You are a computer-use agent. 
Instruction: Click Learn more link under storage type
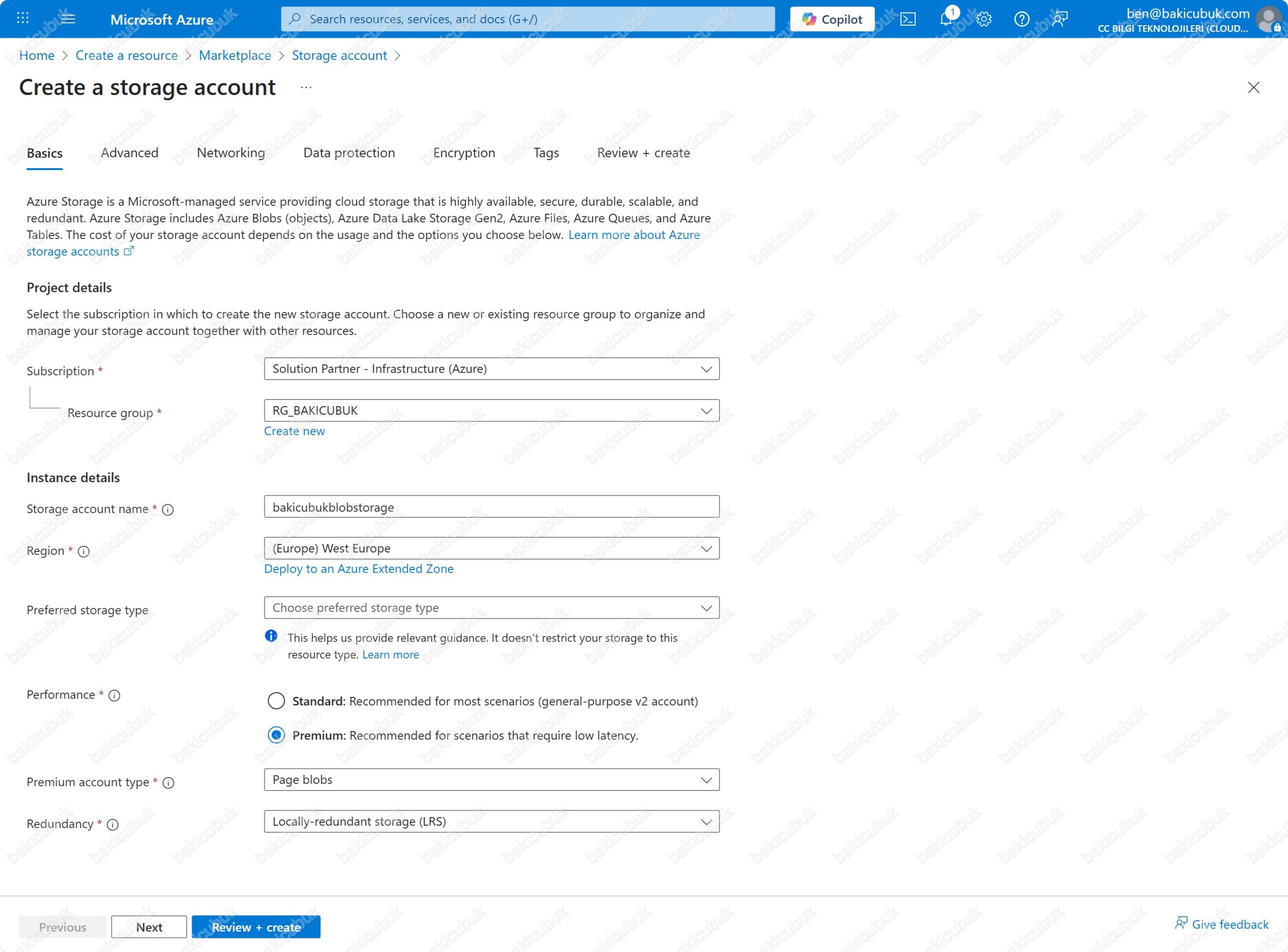(390, 655)
